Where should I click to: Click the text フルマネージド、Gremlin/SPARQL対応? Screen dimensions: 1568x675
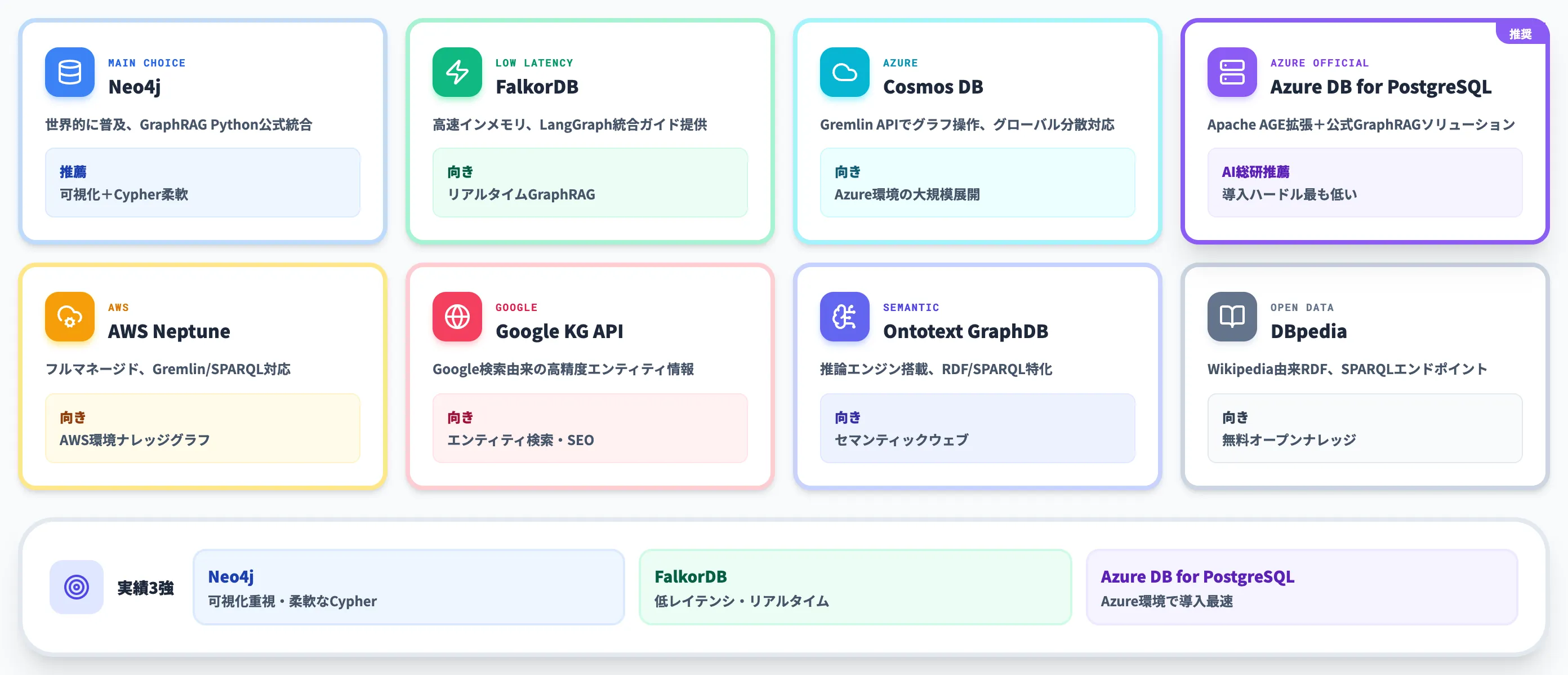click(168, 369)
